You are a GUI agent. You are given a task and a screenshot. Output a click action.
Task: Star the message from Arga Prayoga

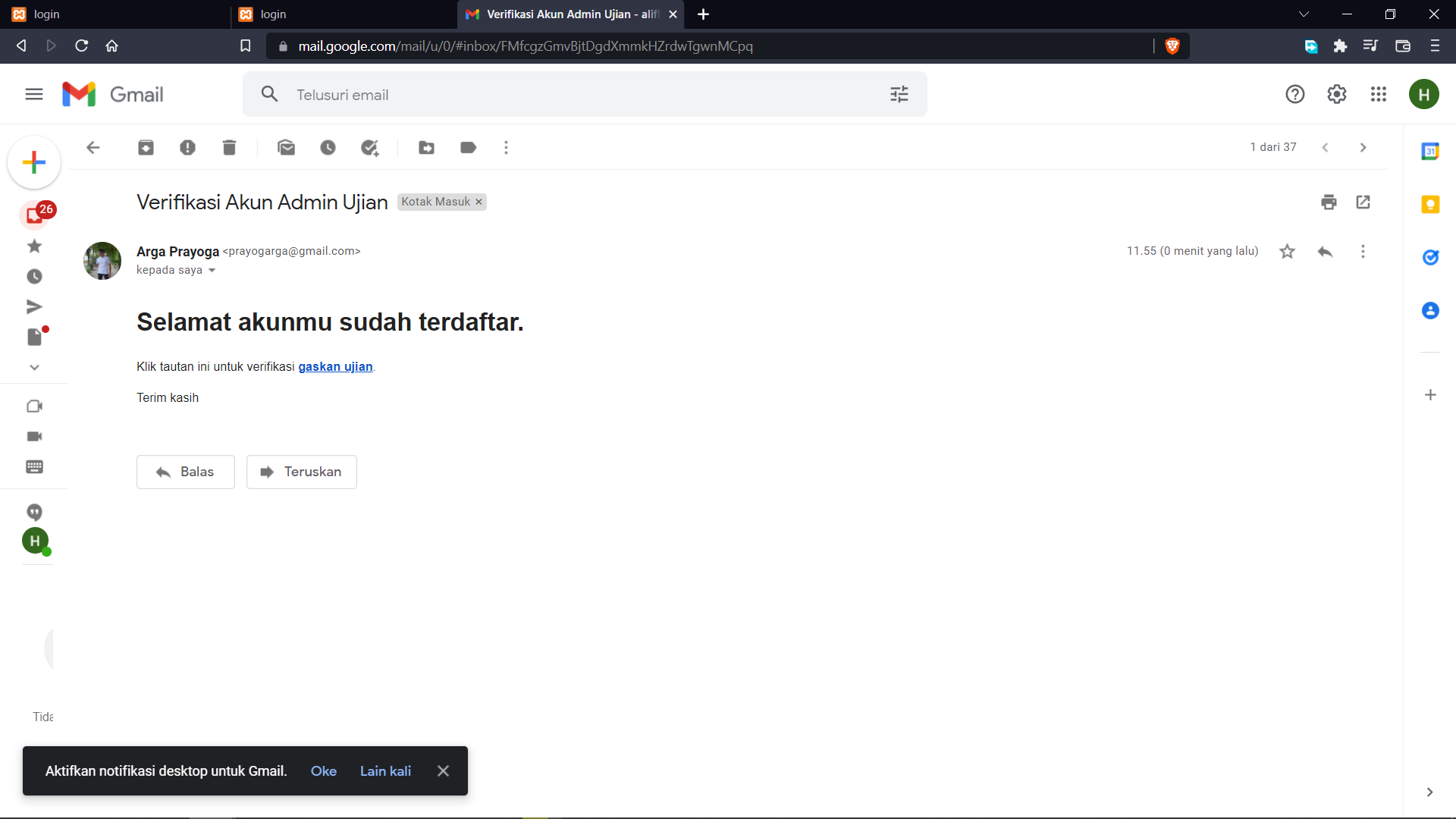1287,252
